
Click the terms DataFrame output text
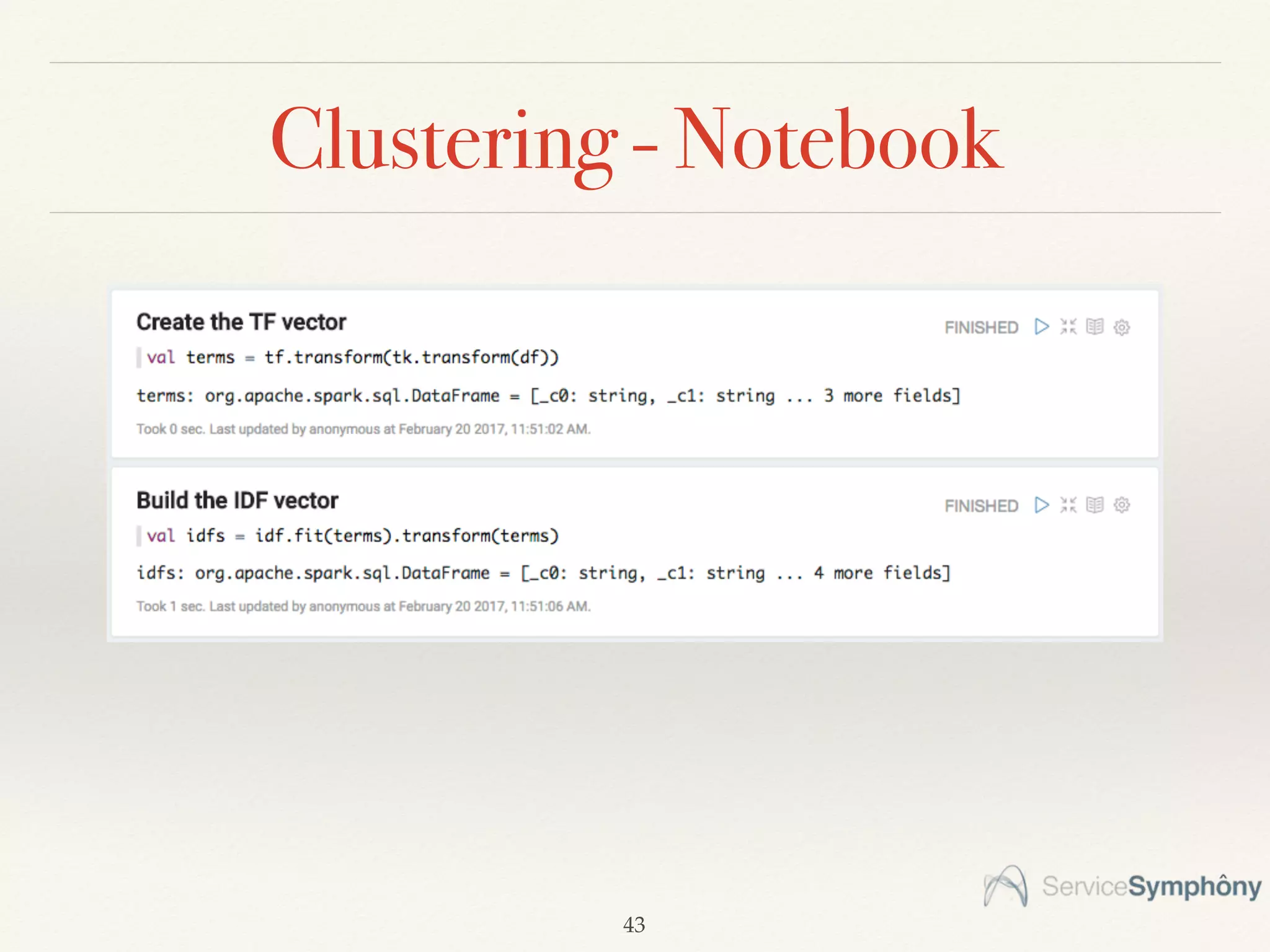pyautogui.click(x=548, y=395)
